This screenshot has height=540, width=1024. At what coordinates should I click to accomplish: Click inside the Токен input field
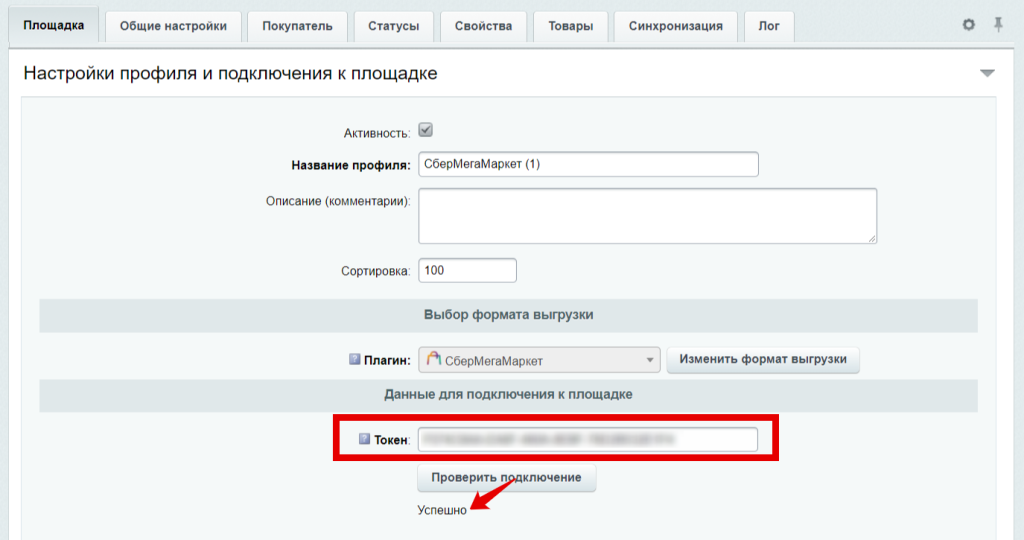pos(588,439)
